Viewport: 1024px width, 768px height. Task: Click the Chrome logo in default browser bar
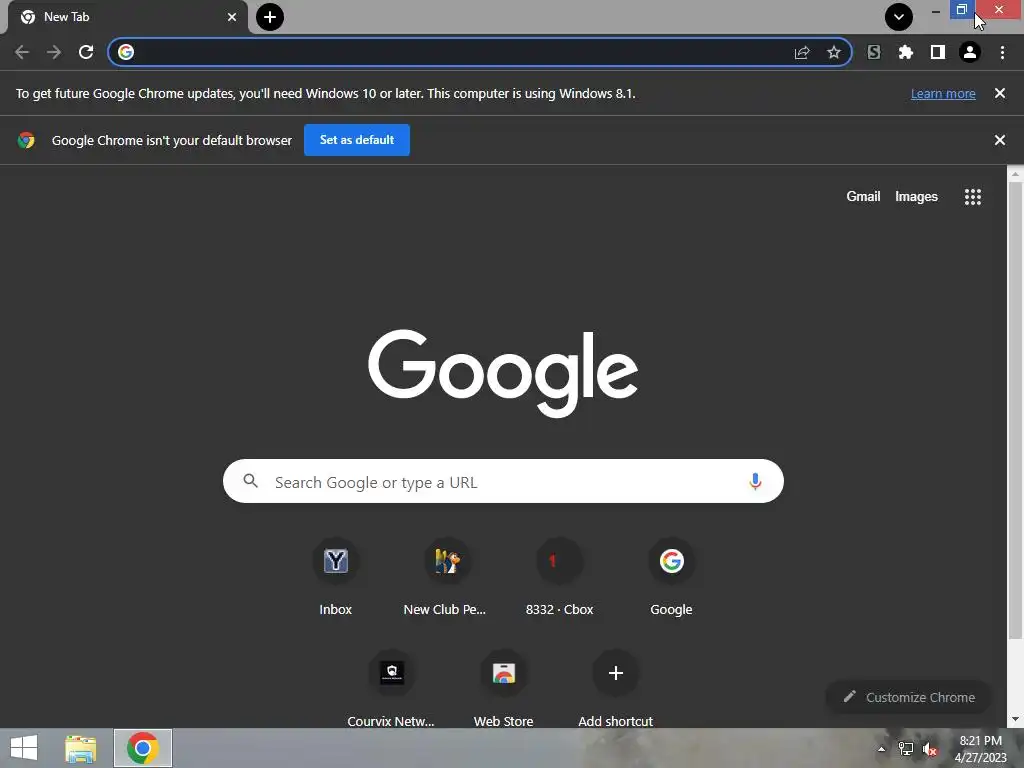[x=26, y=140]
